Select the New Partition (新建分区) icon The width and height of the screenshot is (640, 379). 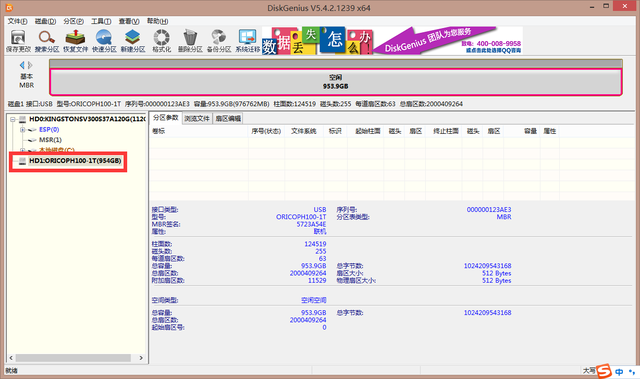tap(133, 41)
